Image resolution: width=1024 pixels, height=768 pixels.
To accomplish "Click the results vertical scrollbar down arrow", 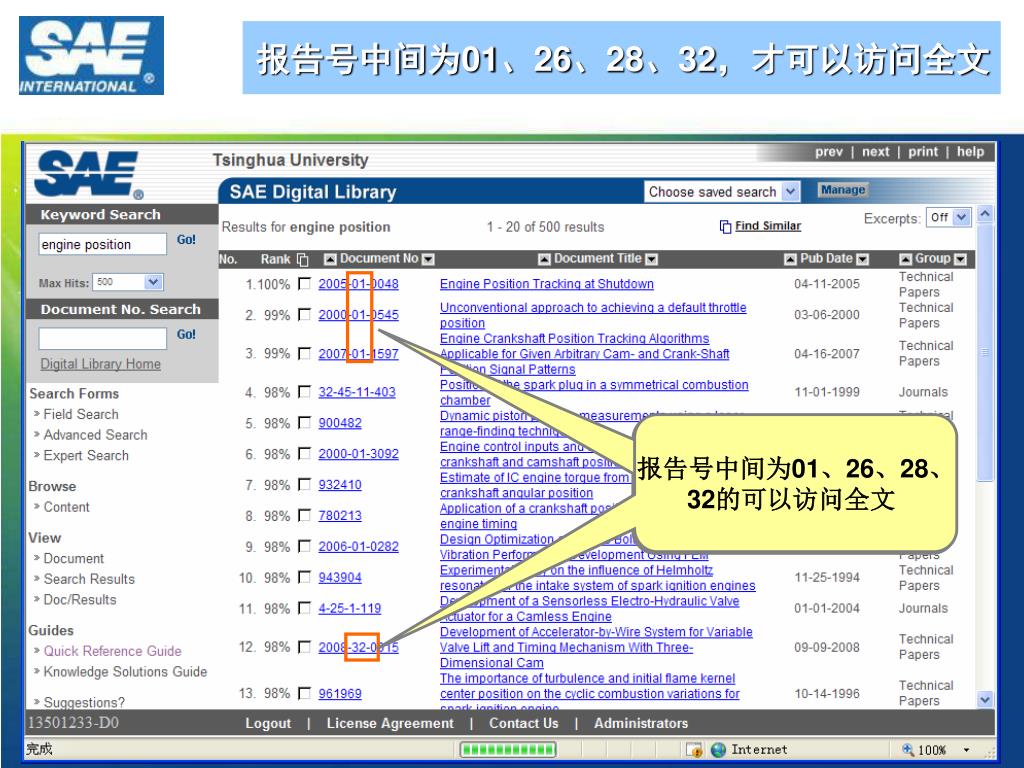I will [x=985, y=699].
